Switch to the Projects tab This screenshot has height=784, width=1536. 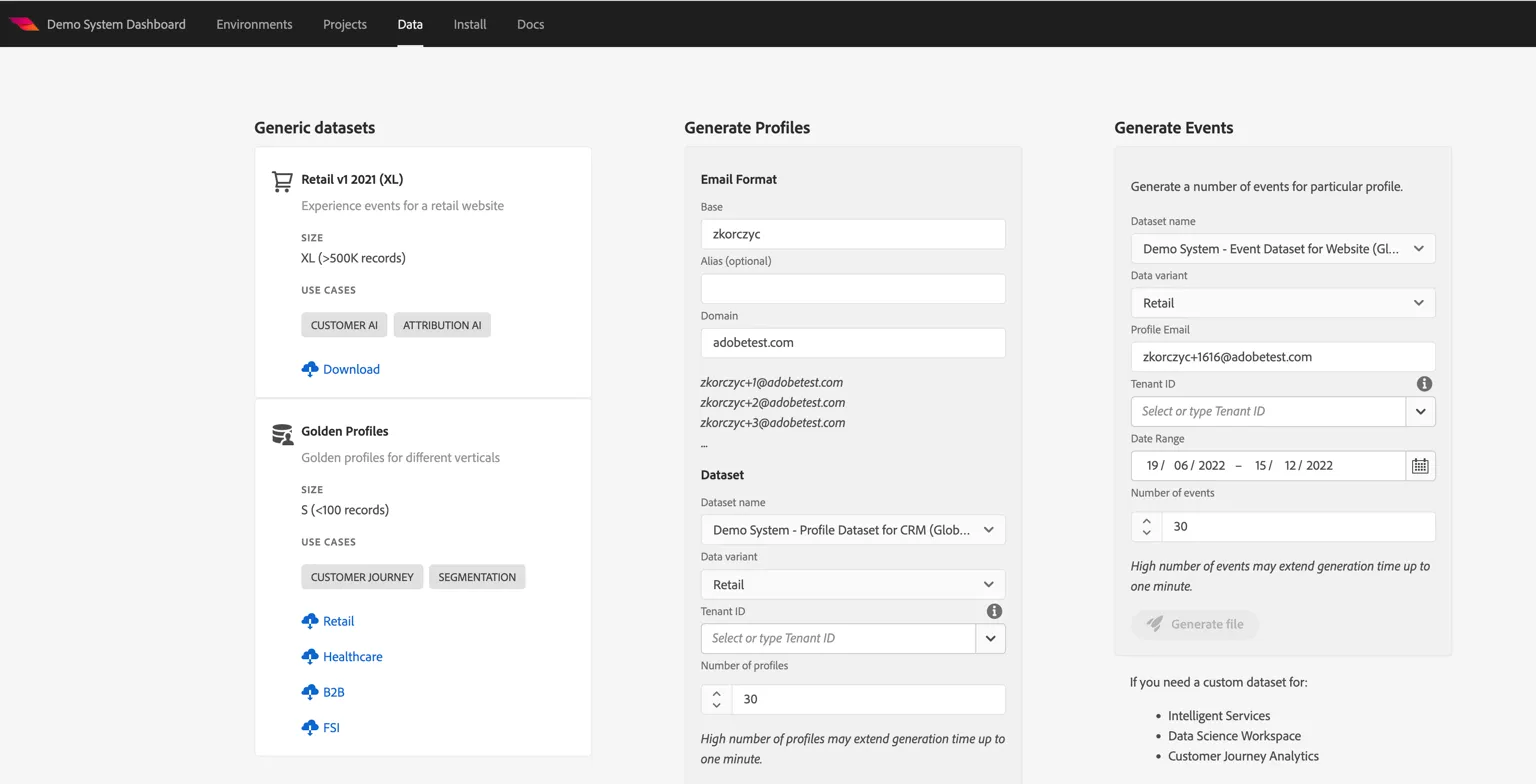pos(345,24)
